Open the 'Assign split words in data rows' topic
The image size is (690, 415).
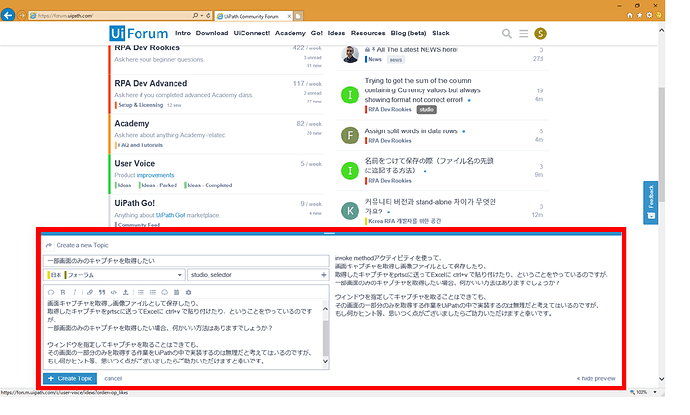pos(411,131)
